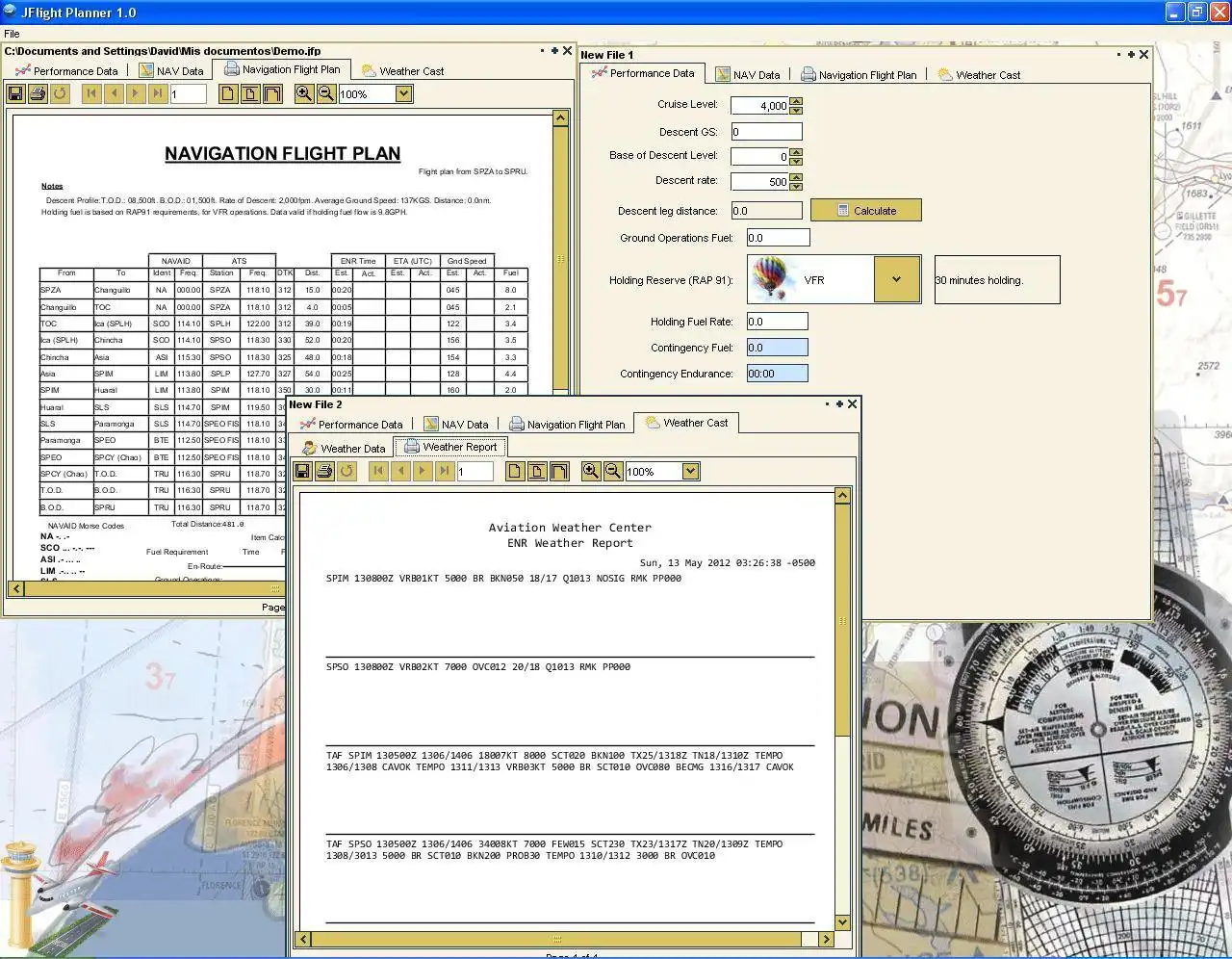Switch to NAV Data tab in Demo.jfp window
The width and height of the screenshot is (1232, 959).
coord(171,70)
